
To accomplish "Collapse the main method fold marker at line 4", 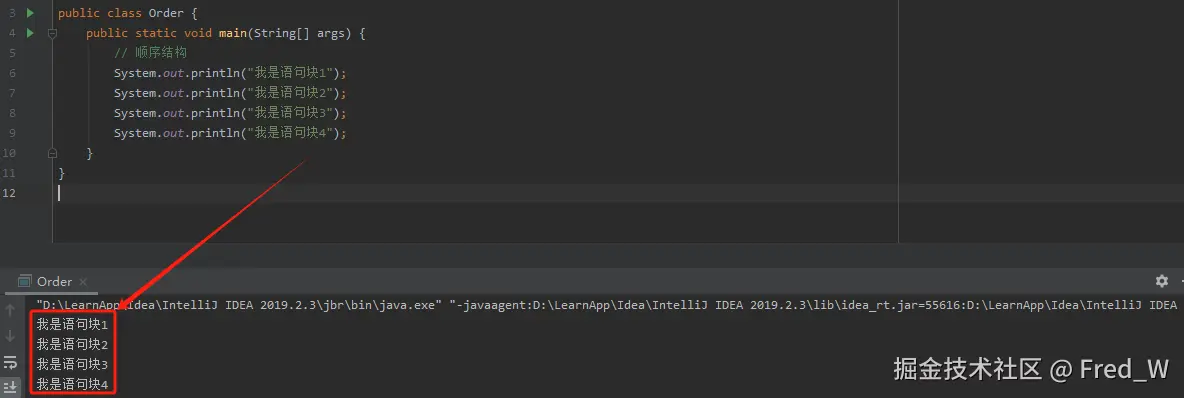I will click(52, 33).
